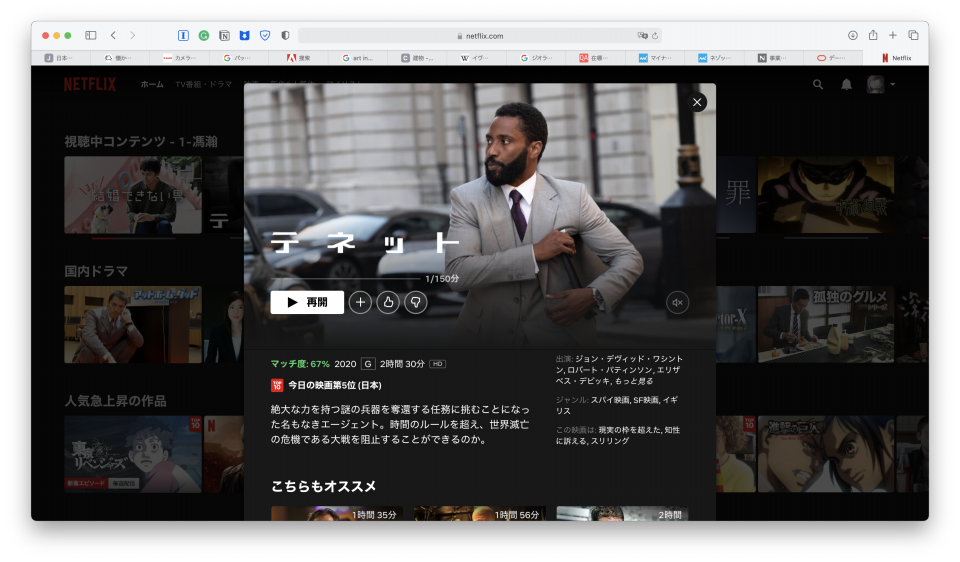Switch to the 在宅… tab
The image size is (960, 562).
click(x=596, y=58)
